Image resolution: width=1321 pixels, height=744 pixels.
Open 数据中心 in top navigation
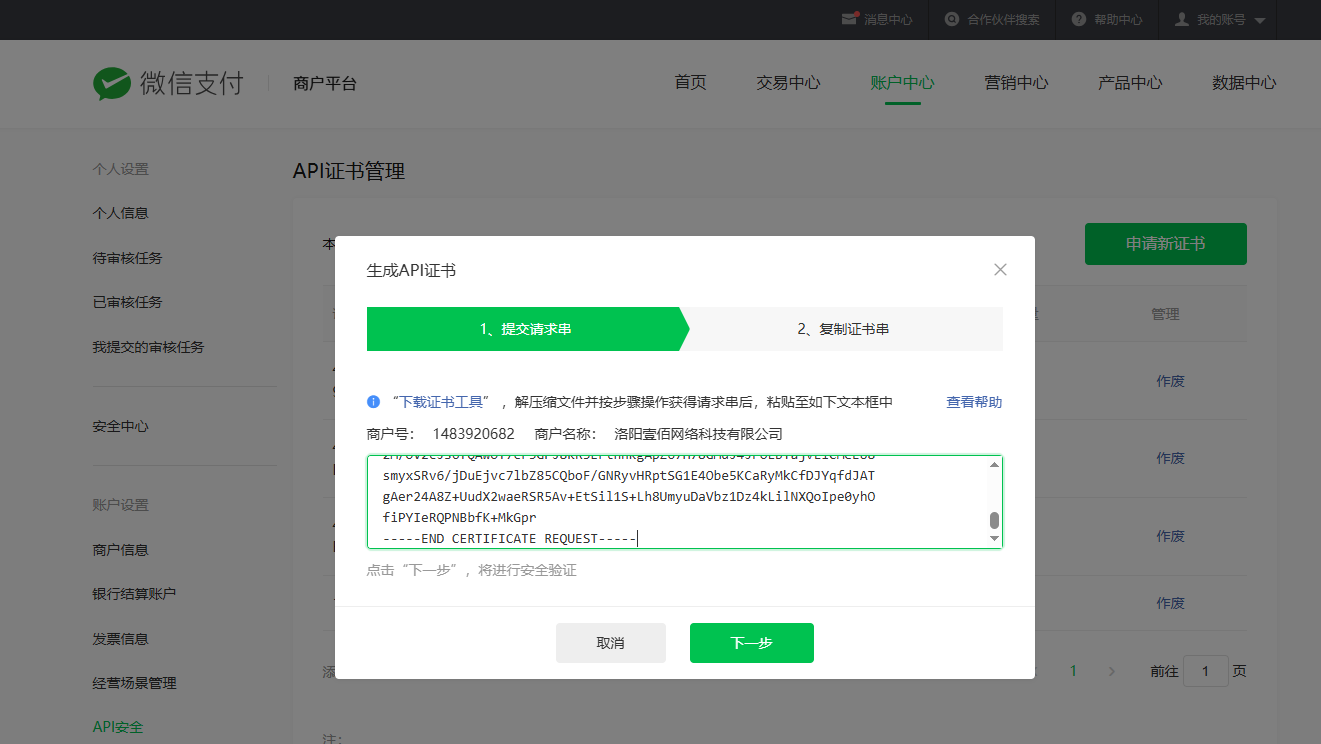tap(1244, 83)
